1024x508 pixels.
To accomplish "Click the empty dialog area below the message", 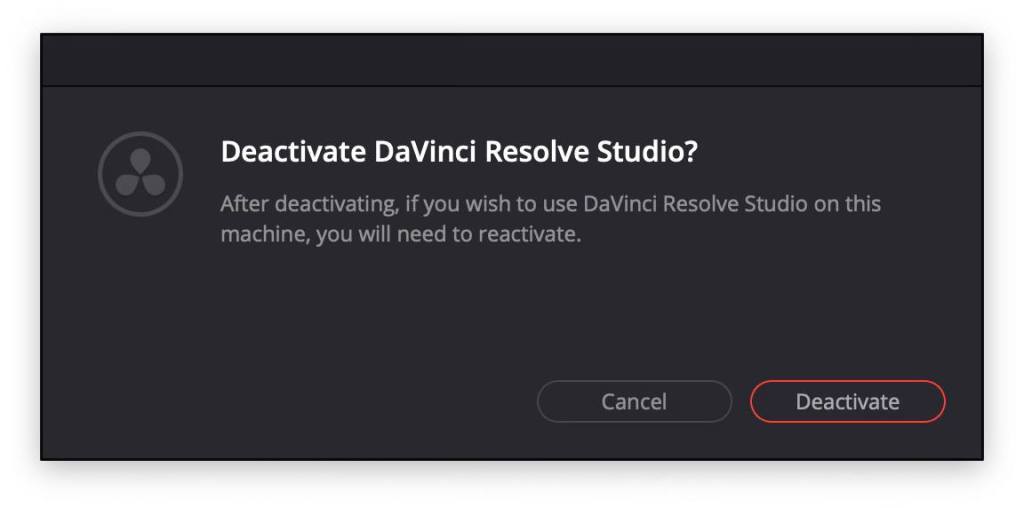I will coord(512,307).
